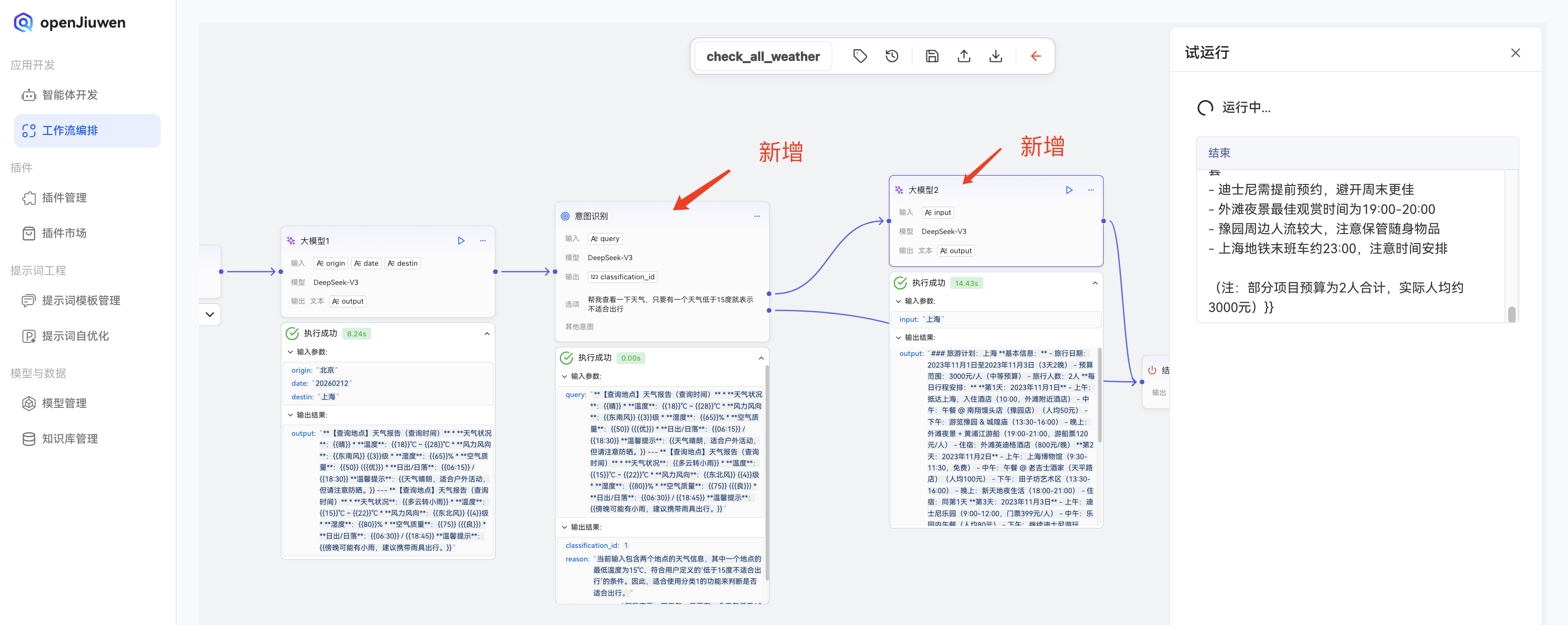
Task: Open the 大模型2 node more options
Action: [1091, 190]
